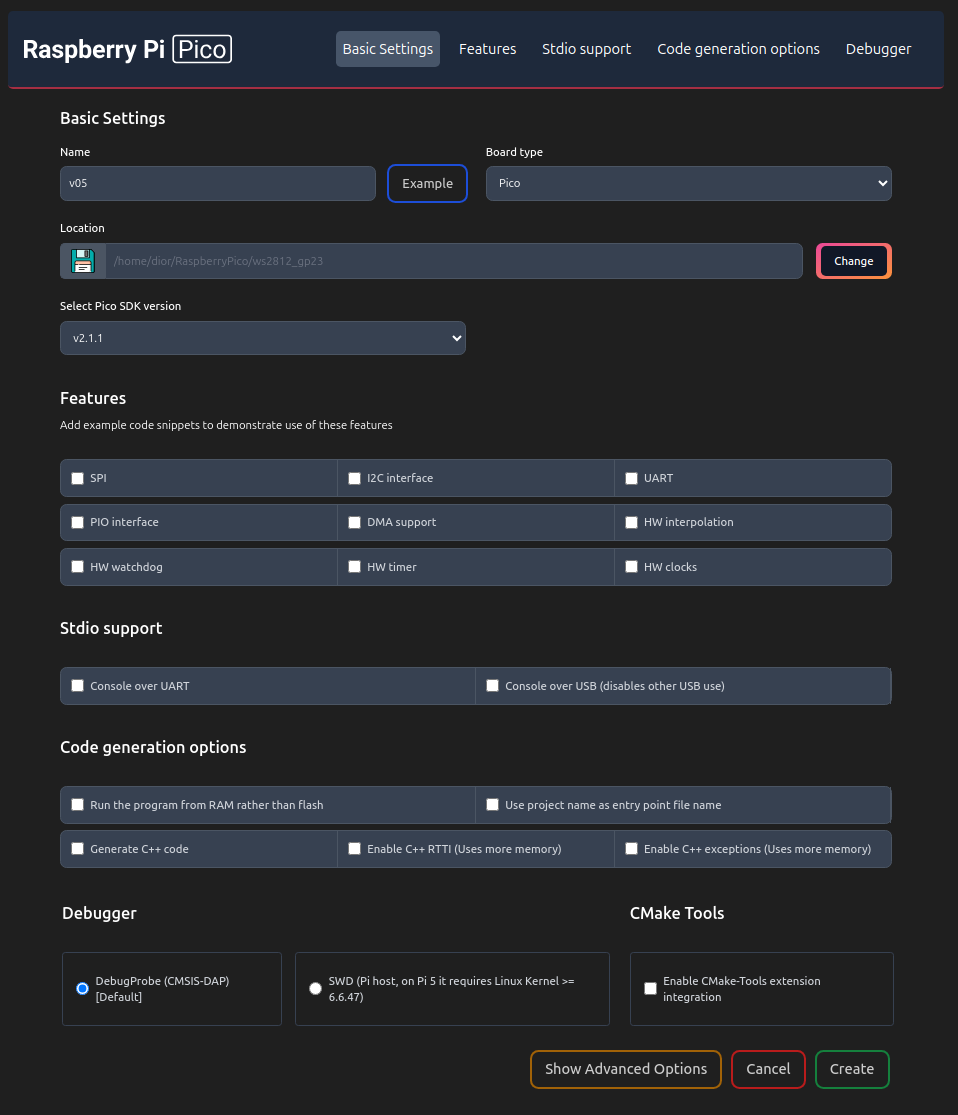Click the Location path field
Image resolution: width=958 pixels, height=1115 pixels.
[x=454, y=261]
